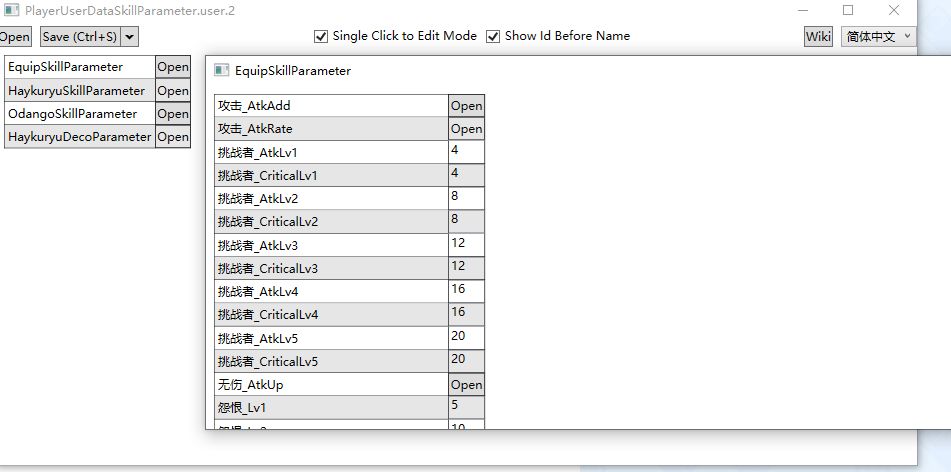The image size is (951, 472).
Task: Open the 攻击_AtkRate parameter
Action: click(x=466, y=129)
